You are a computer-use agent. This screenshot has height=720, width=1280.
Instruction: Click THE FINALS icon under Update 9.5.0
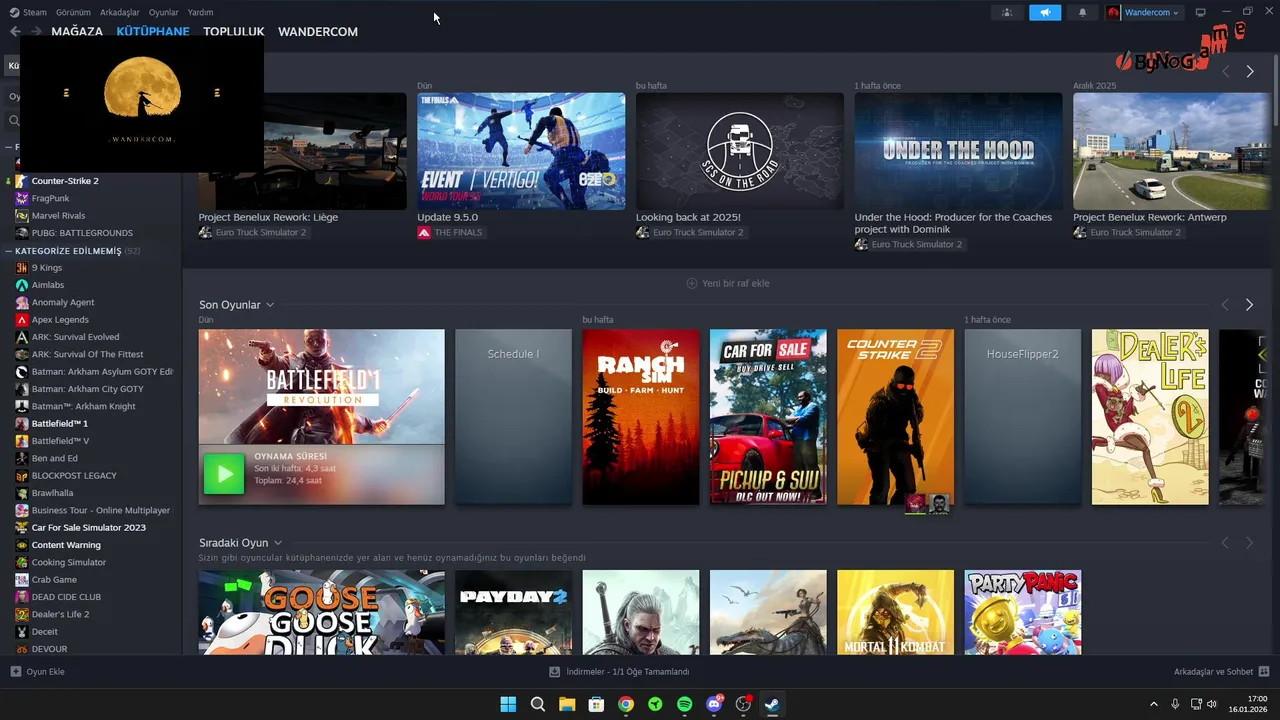pos(424,232)
